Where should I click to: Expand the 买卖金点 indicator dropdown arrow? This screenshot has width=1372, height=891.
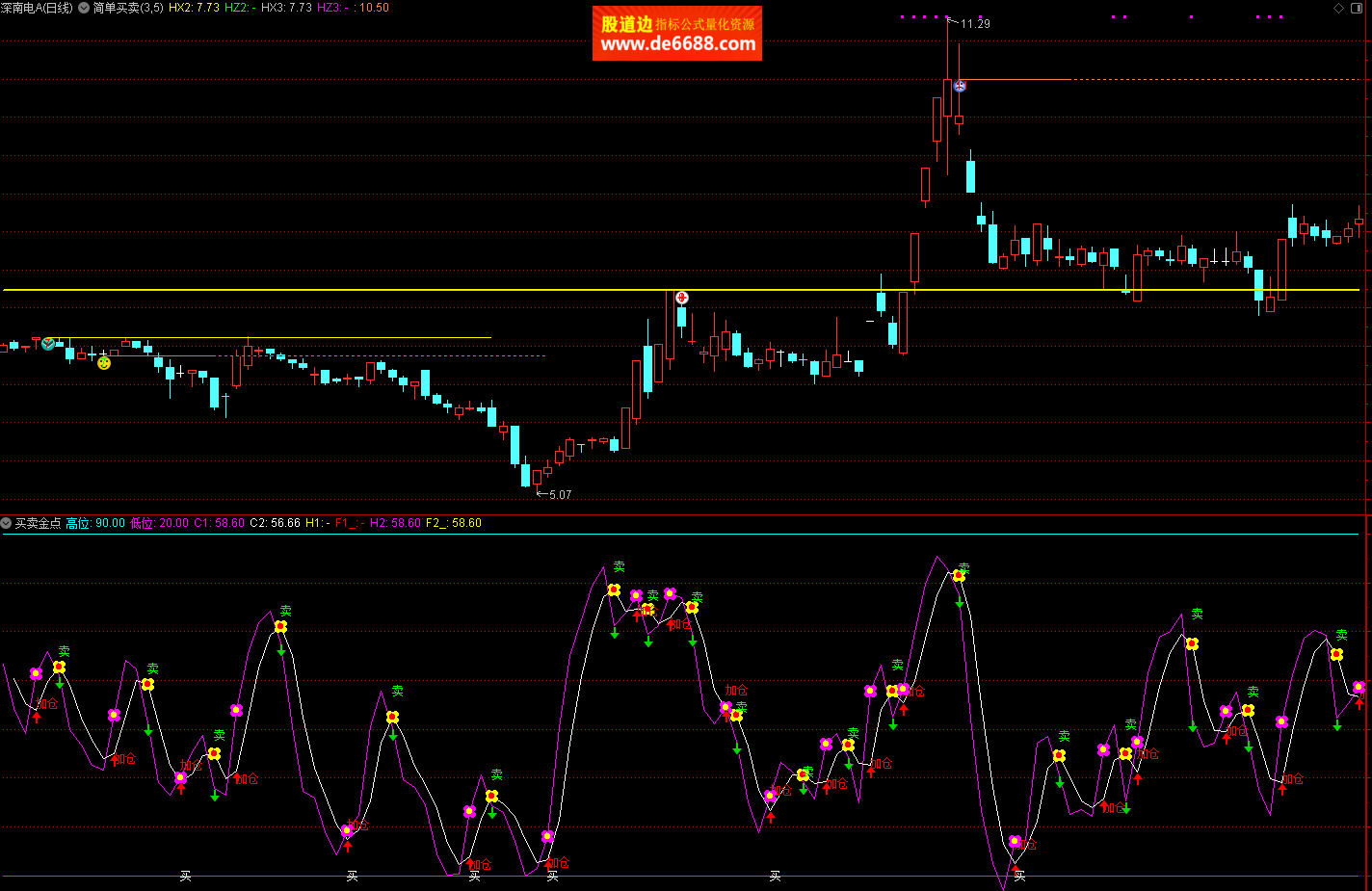click(7, 523)
